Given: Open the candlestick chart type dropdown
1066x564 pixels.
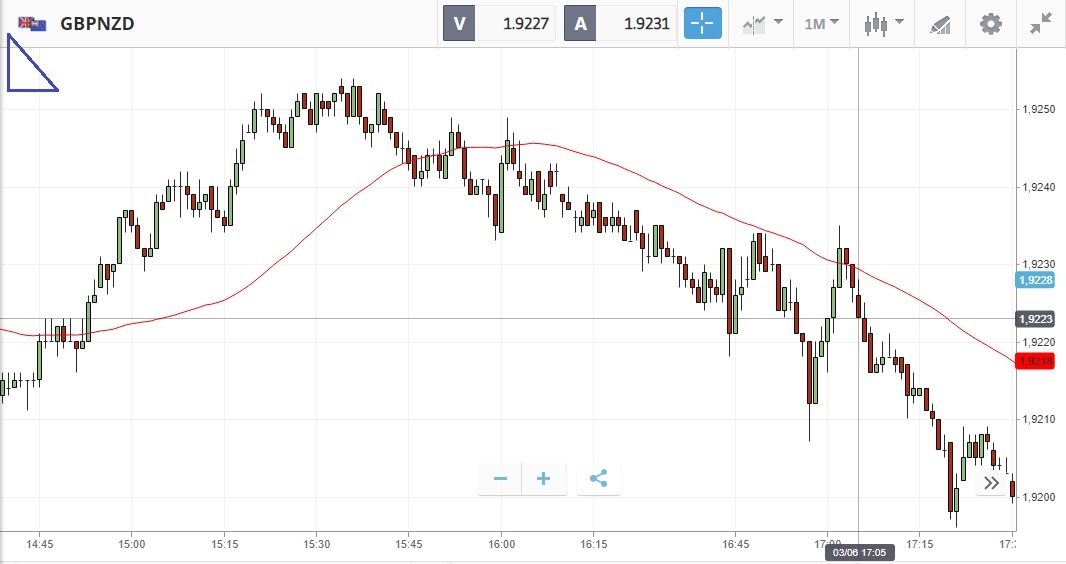Looking at the screenshot, I should pos(884,23).
